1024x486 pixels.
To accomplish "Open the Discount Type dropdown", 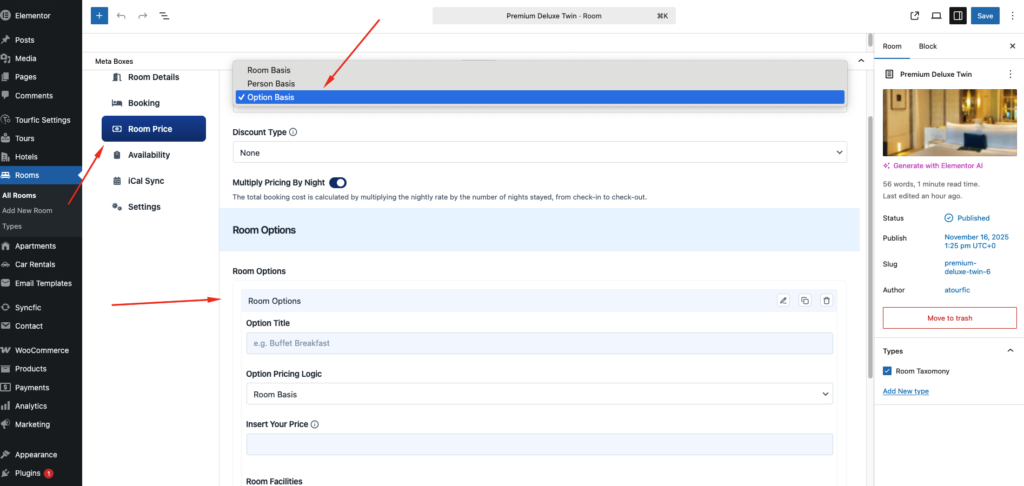I will pyautogui.click(x=539, y=152).
